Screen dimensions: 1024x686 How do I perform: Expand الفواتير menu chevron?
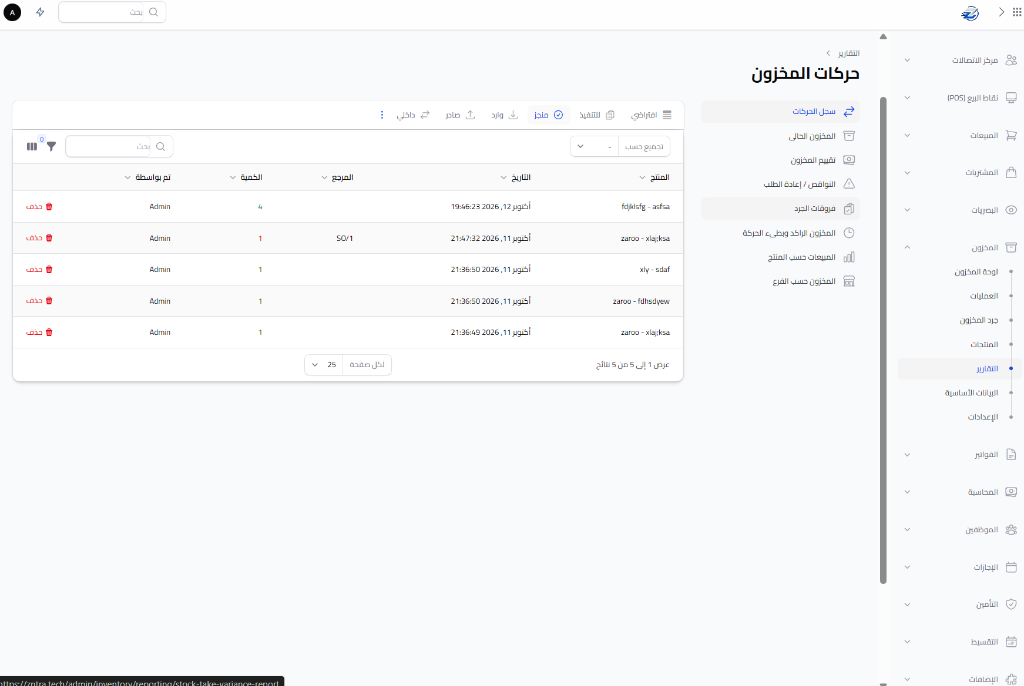point(907,454)
